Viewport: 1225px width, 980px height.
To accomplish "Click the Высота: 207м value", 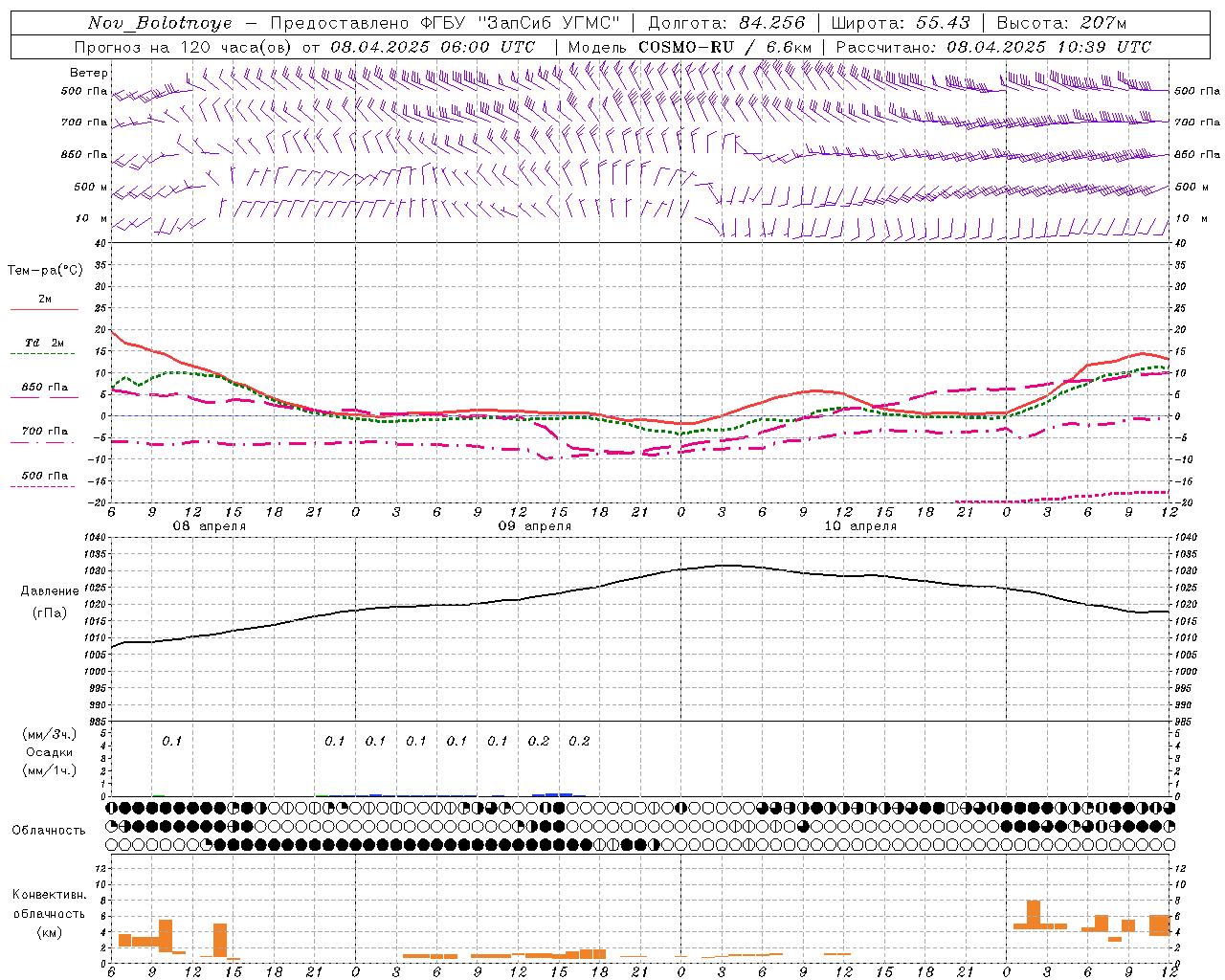I will (1061, 23).
